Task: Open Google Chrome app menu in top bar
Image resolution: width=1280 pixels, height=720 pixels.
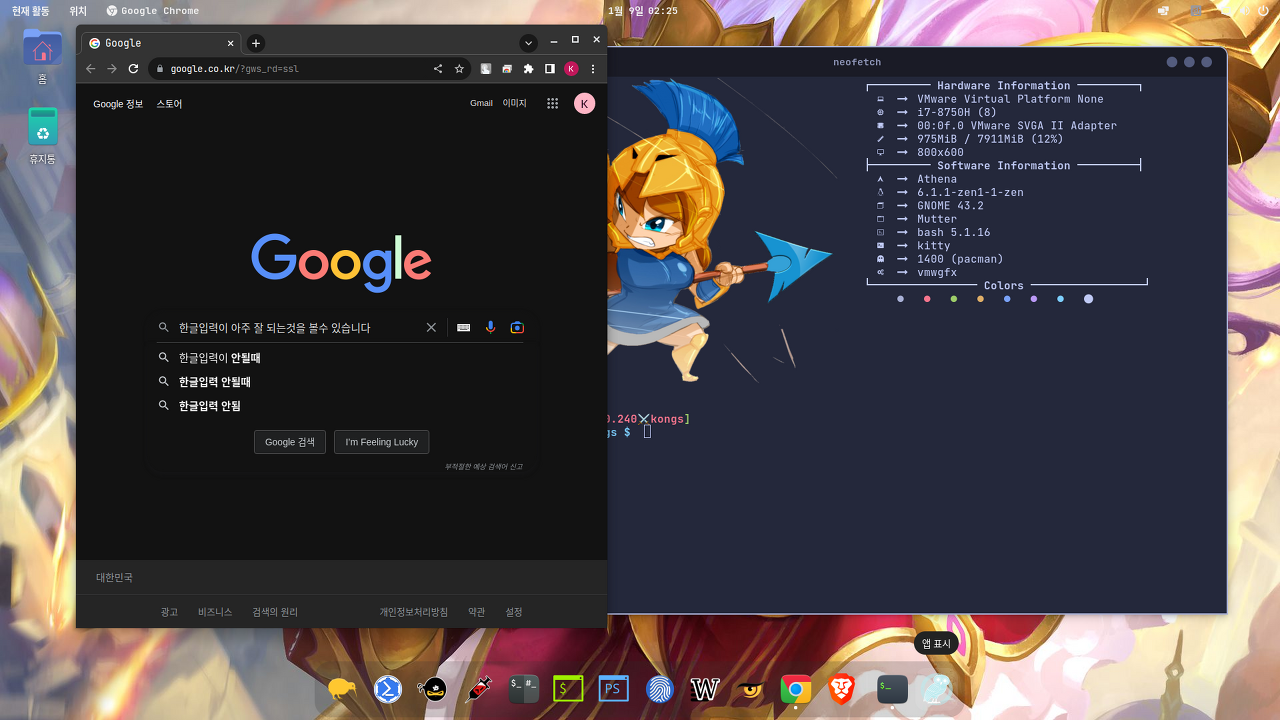Action: coord(153,10)
